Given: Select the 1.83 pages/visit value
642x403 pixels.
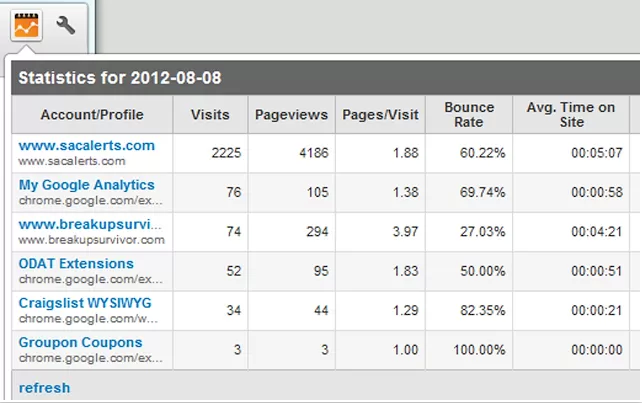Looking at the screenshot, I should tap(406, 271).
